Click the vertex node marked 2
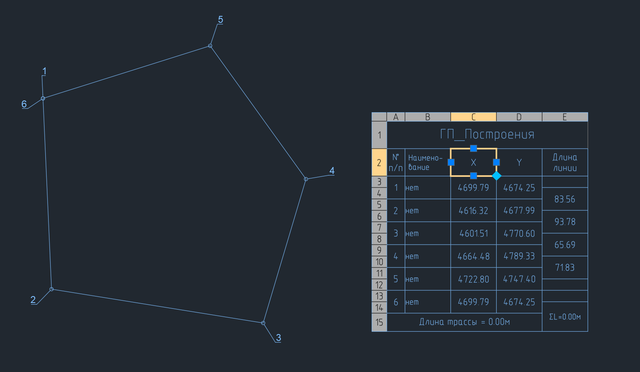The width and height of the screenshot is (640, 372). coord(51,289)
